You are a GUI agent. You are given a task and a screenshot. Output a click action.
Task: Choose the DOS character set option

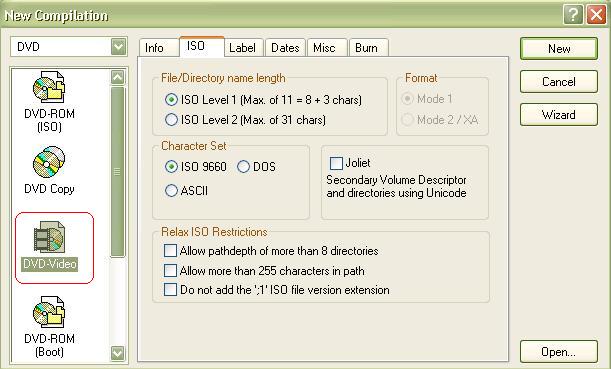[x=243, y=167]
